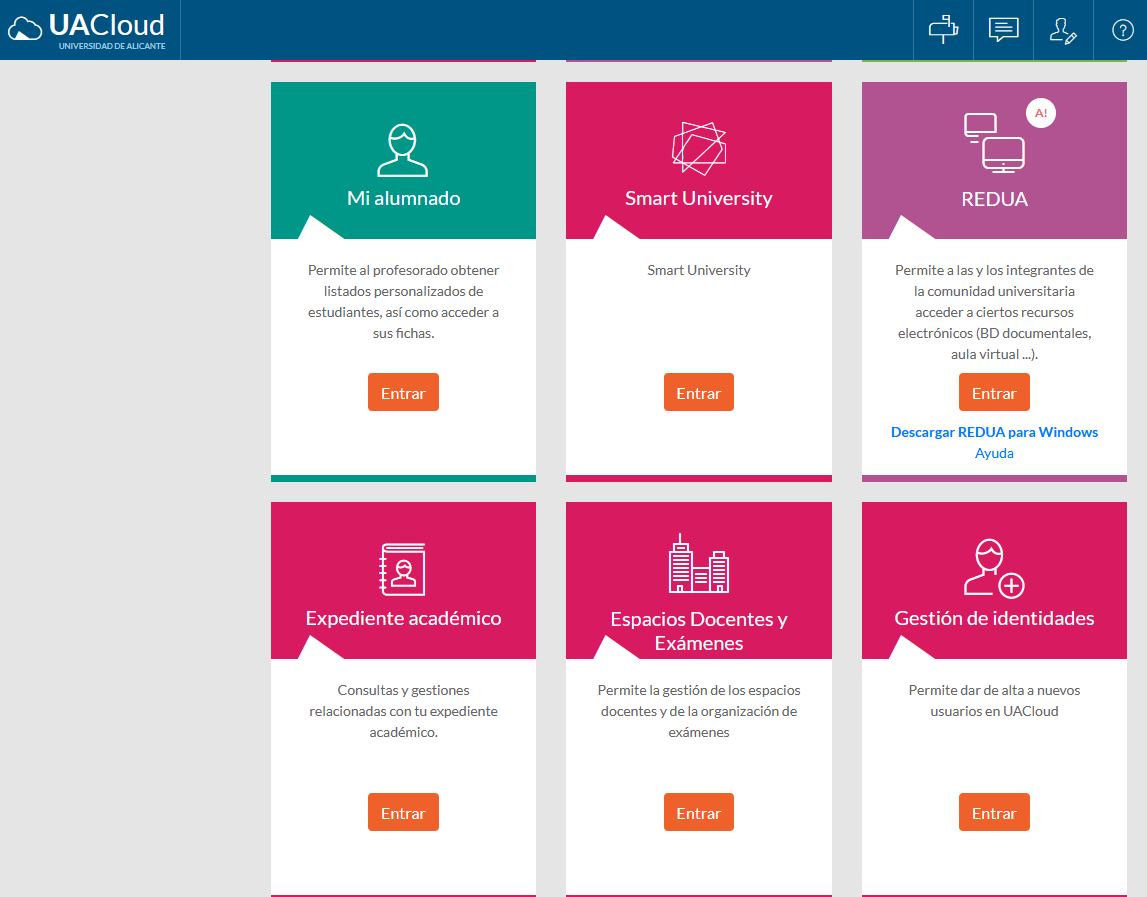Enter Espacios Docentes y Exámenes

click(699, 813)
